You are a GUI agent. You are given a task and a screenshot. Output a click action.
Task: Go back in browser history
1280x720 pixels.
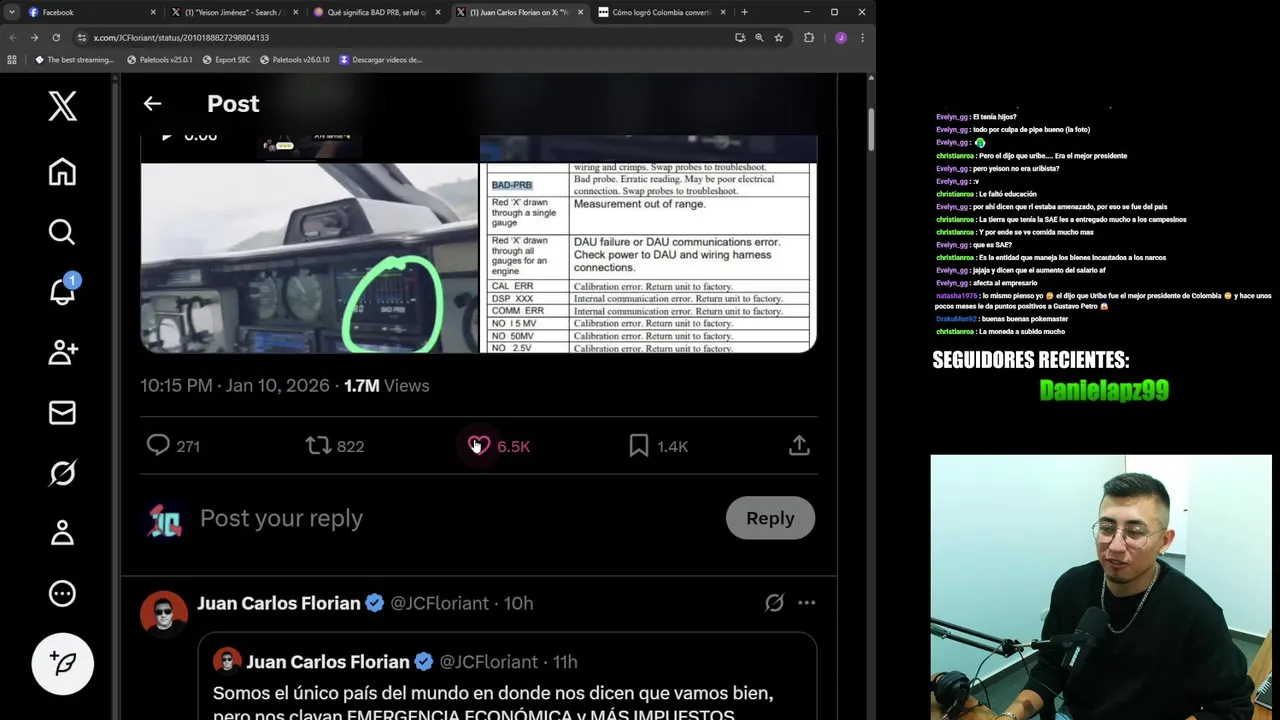point(13,37)
